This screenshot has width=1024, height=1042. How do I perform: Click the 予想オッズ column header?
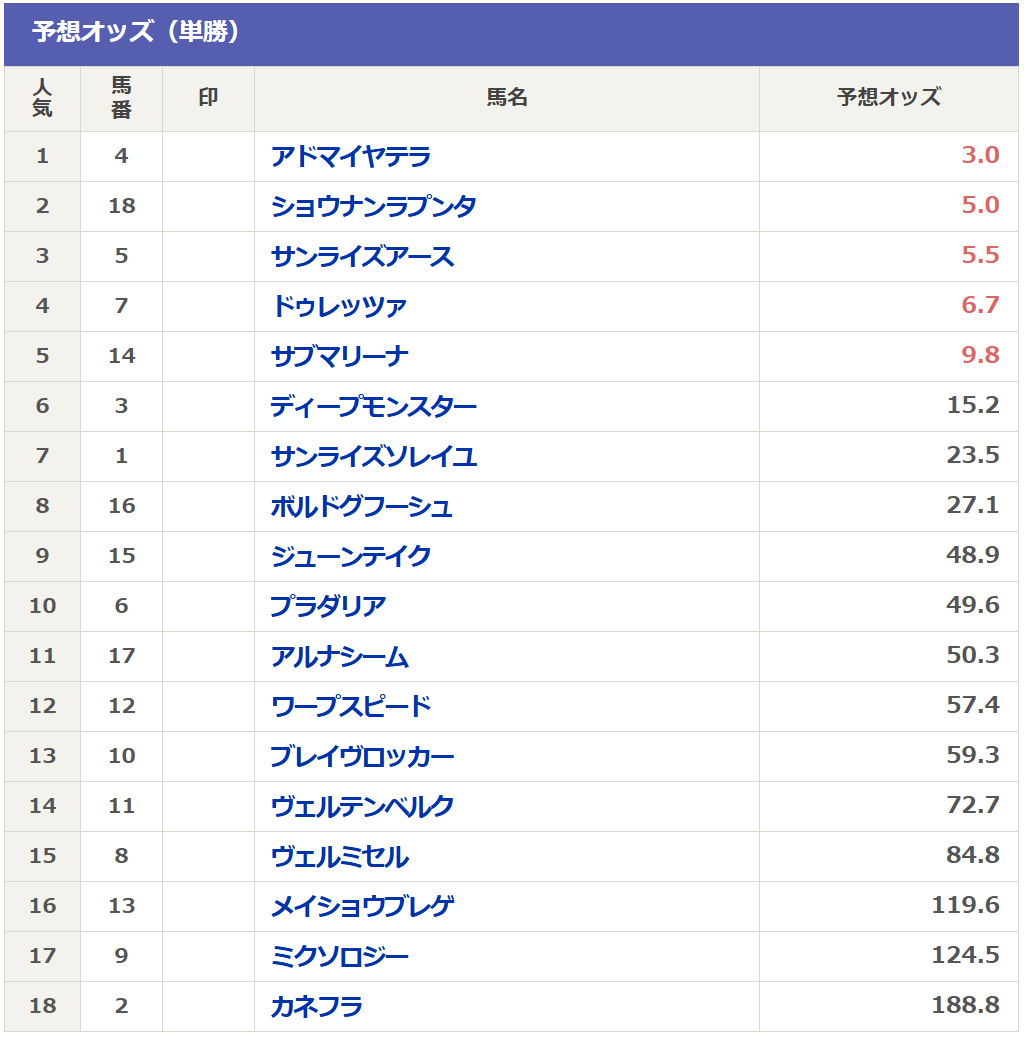point(888,98)
